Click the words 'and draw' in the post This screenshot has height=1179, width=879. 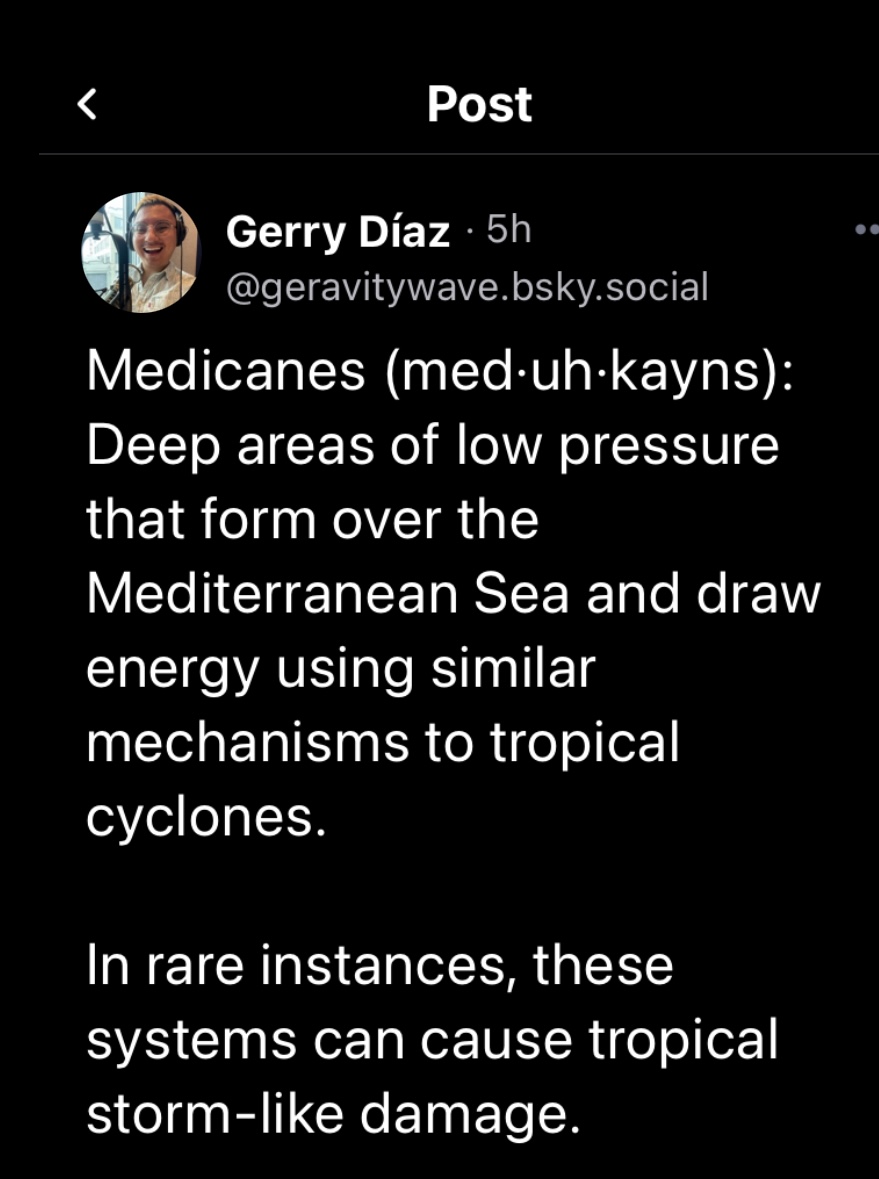coord(703,594)
